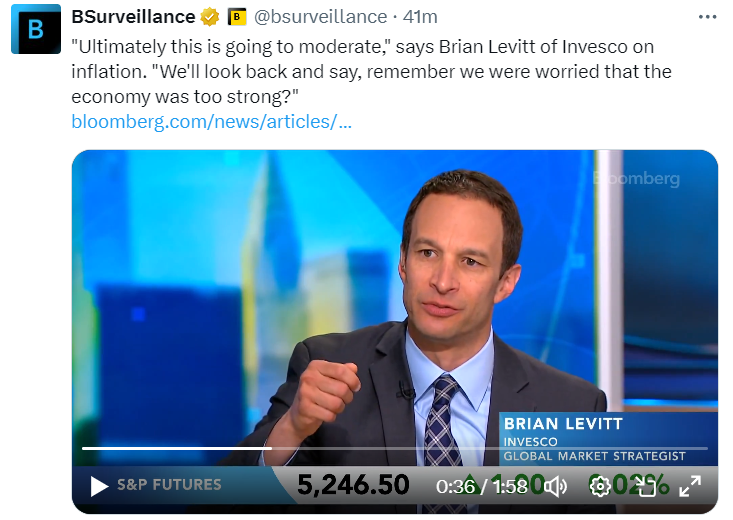
Task: Click the Brian Levitt name caption
Action: click(563, 423)
